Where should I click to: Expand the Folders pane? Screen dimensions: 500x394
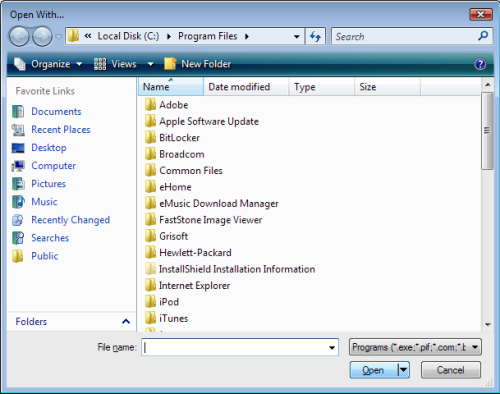126,321
